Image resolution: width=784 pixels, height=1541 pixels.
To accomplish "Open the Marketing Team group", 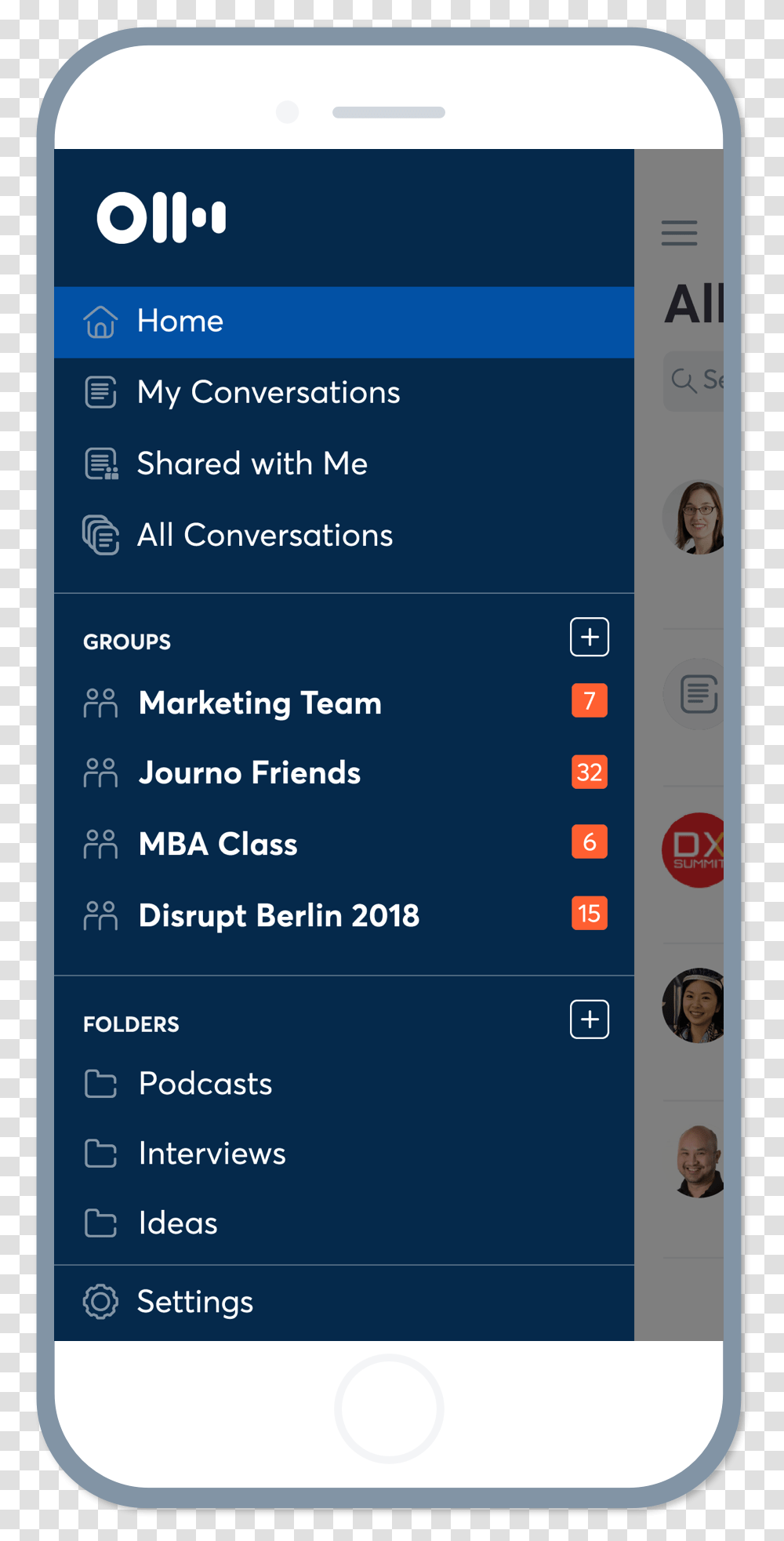I will [x=260, y=703].
